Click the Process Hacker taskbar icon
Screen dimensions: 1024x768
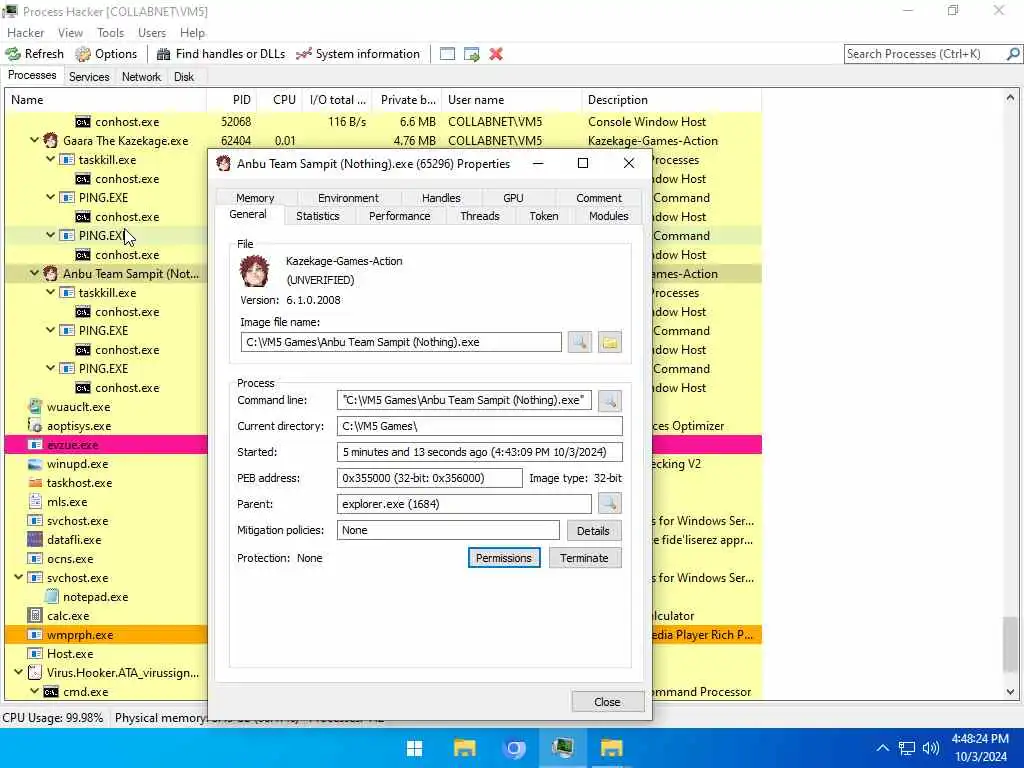[562, 748]
